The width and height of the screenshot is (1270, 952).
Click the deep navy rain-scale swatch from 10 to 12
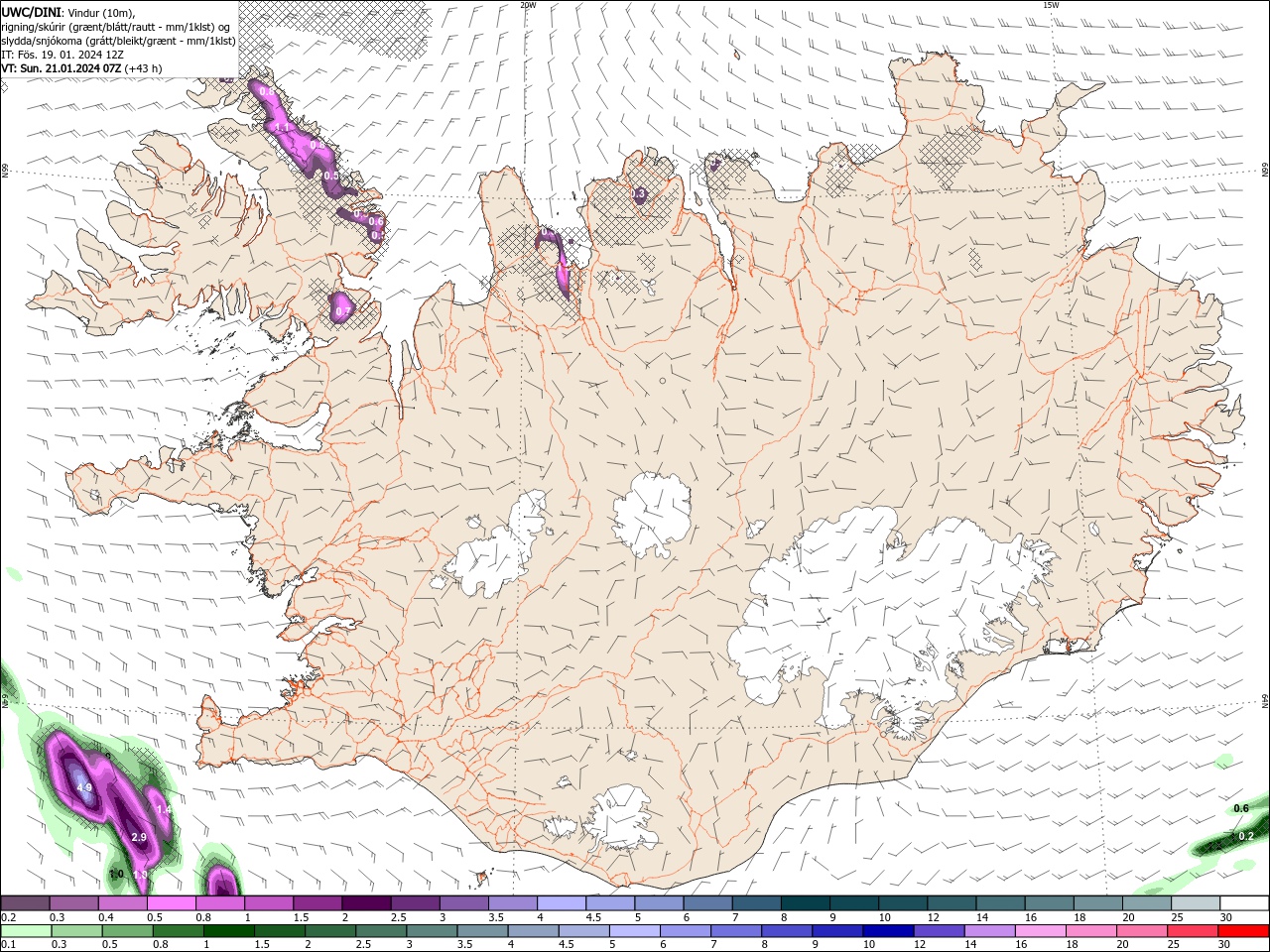[889, 931]
